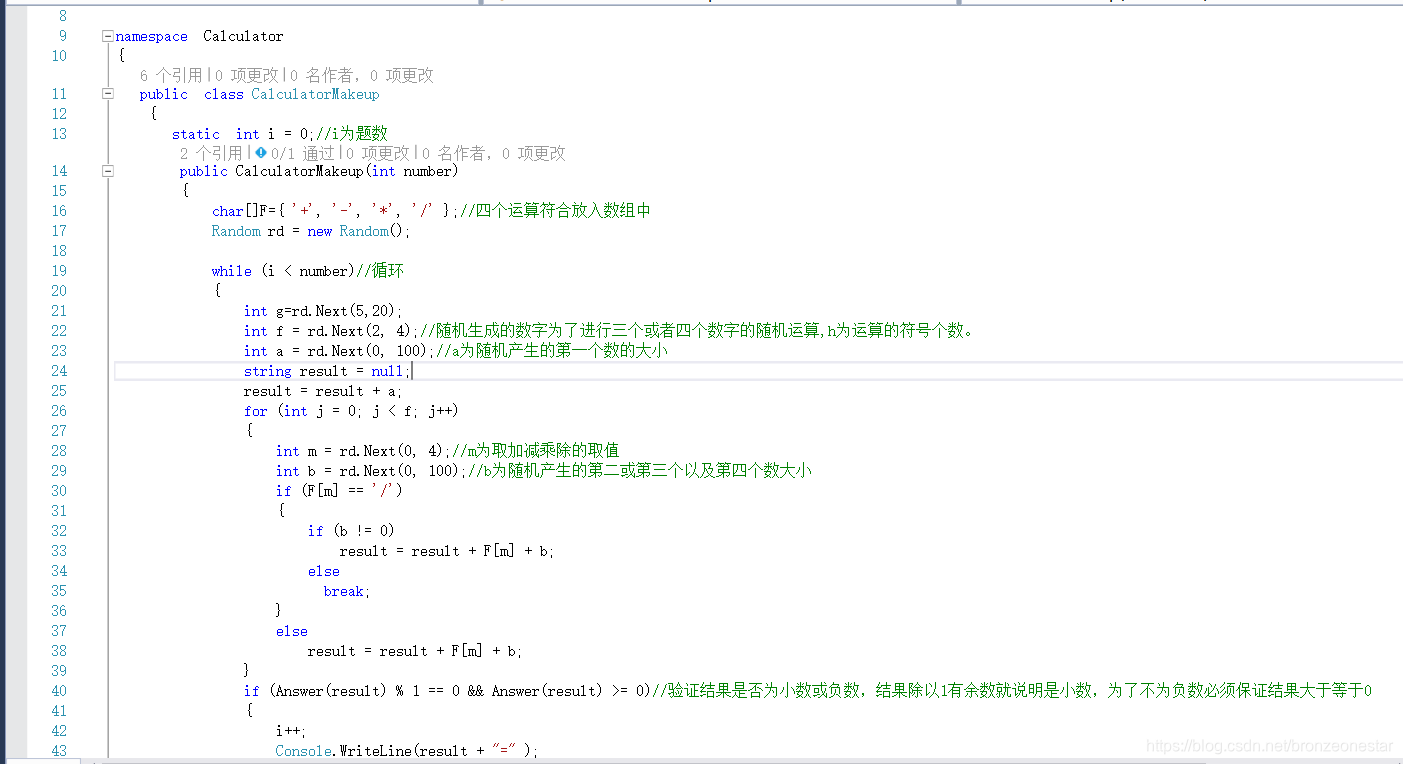Click the comment '//m为取加减乘除的取值'
The height and width of the screenshot is (764, 1403).
coord(536,451)
